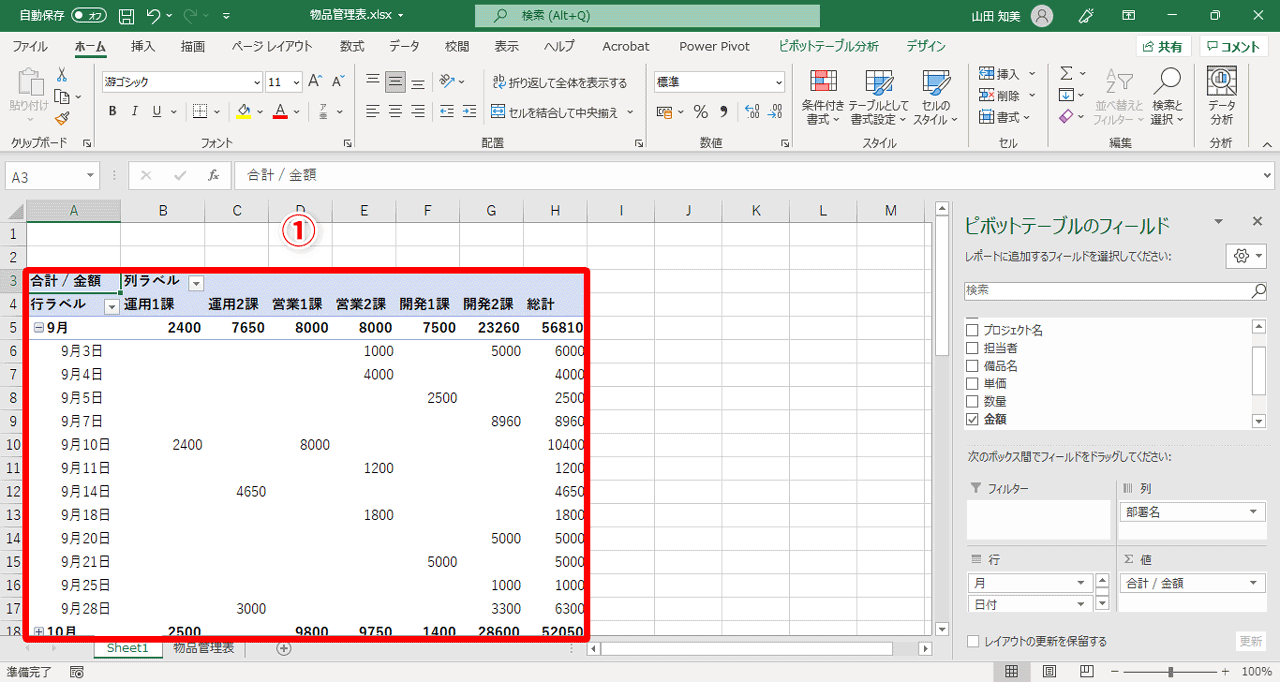This screenshot has height=682, width=1280.
Task: Open Cell Styles (セルのスタイル)
Action: click(x=936, y=97)
